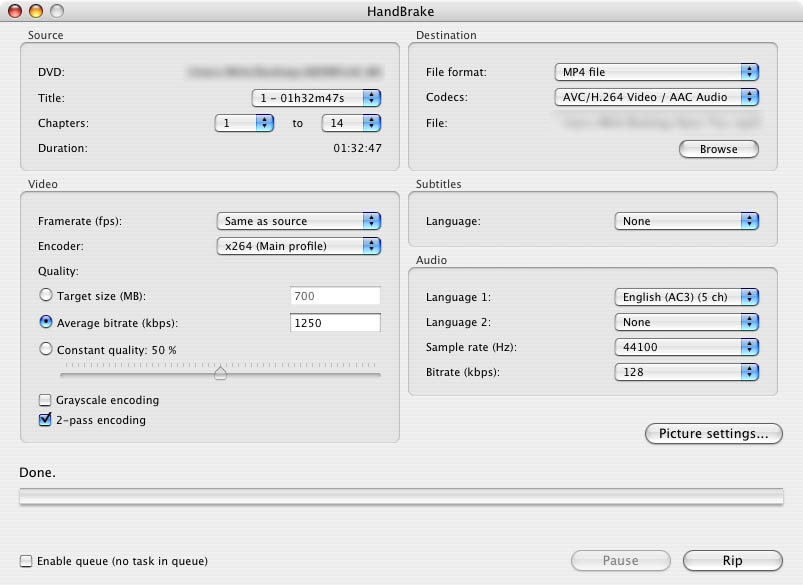Image resolution: width=803 pixels, height=585 pixels.
Task: Enable Grayscale encoding checkbox
Action: 45,400
